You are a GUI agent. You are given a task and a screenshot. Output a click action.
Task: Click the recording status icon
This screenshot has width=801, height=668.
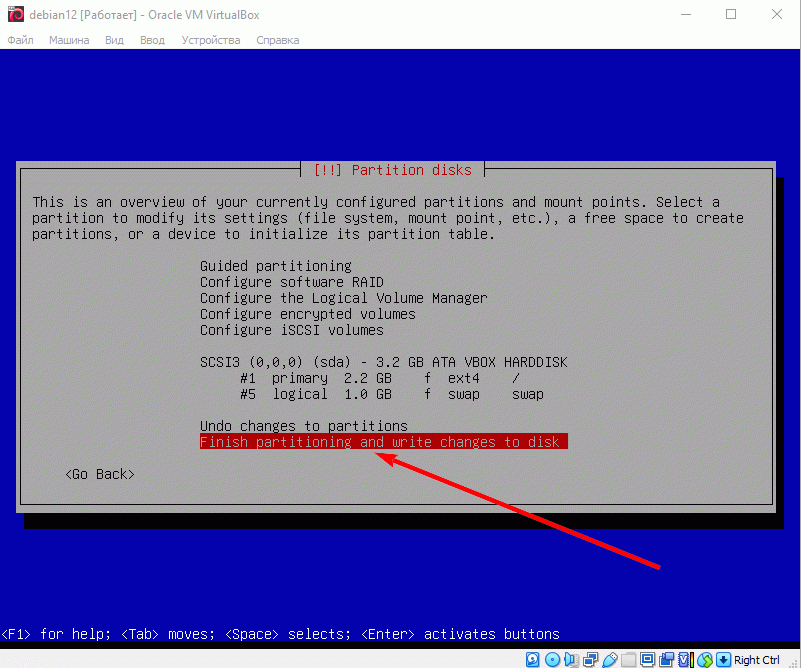[x=666, y=660]
